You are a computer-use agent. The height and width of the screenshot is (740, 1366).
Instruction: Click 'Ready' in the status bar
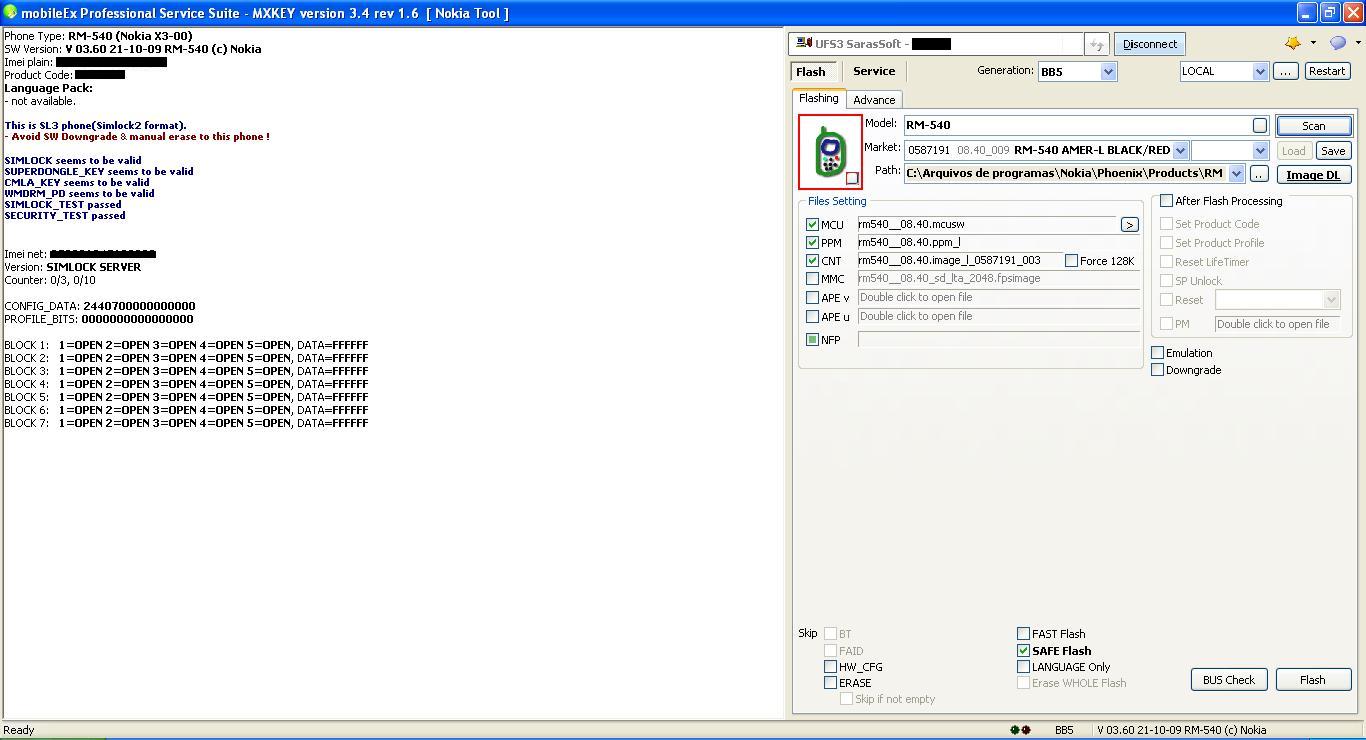[19, 730]
